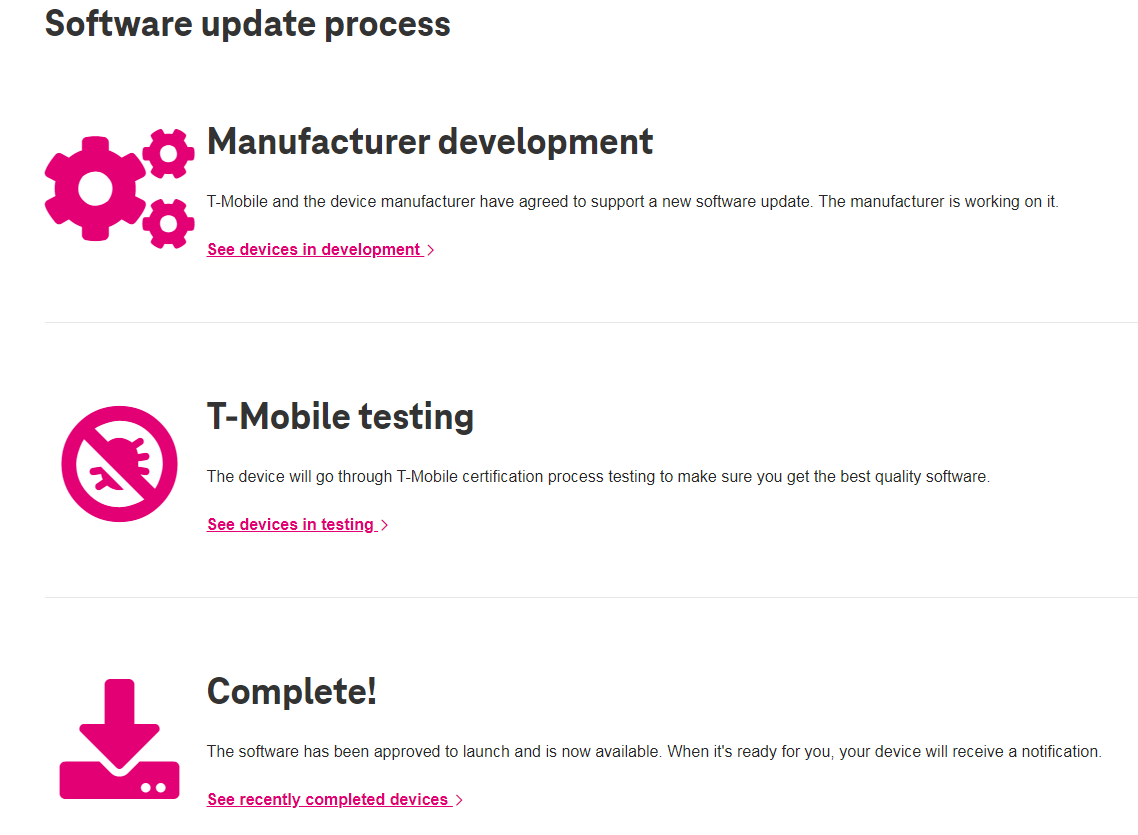Click the large pink gear icon
Image resolution: width=1138 pixels, height=835 pixels.
[95, 189]
